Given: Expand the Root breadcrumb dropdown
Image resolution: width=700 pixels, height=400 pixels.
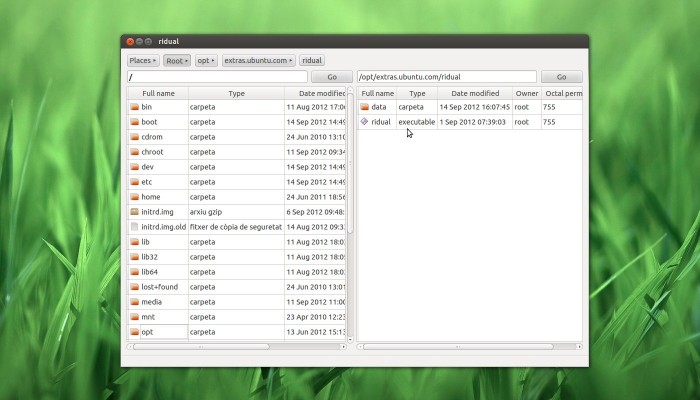Looking at the screenshot, I should point(177,60).
